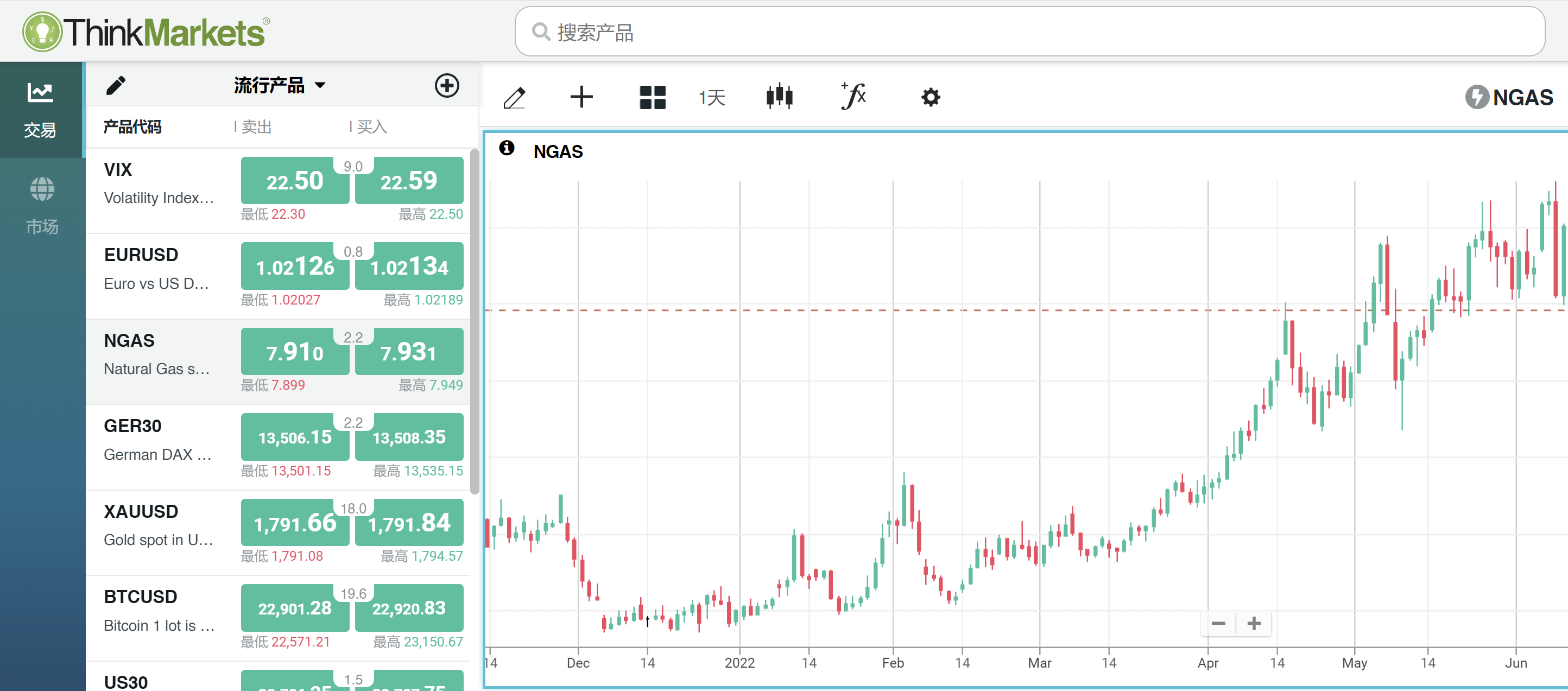The height and width of the screenshot is (691, 1568).
Task: Click VIX spread value 9.0
Action: point(353,166)
